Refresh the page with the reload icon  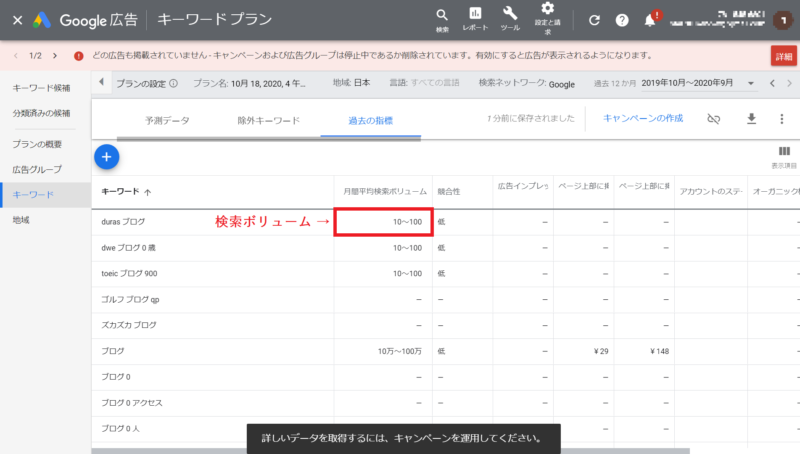(x=594, y=20)
